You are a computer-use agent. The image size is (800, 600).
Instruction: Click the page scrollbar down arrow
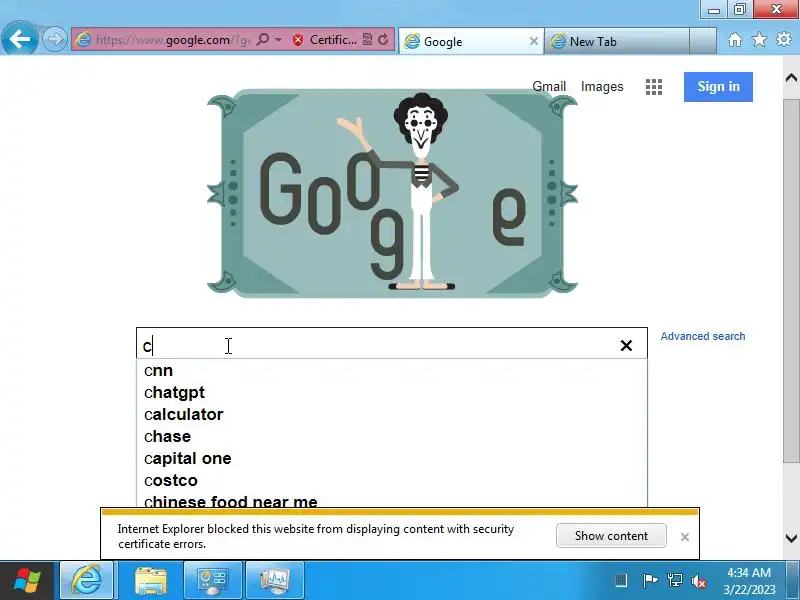click(791, 538)
